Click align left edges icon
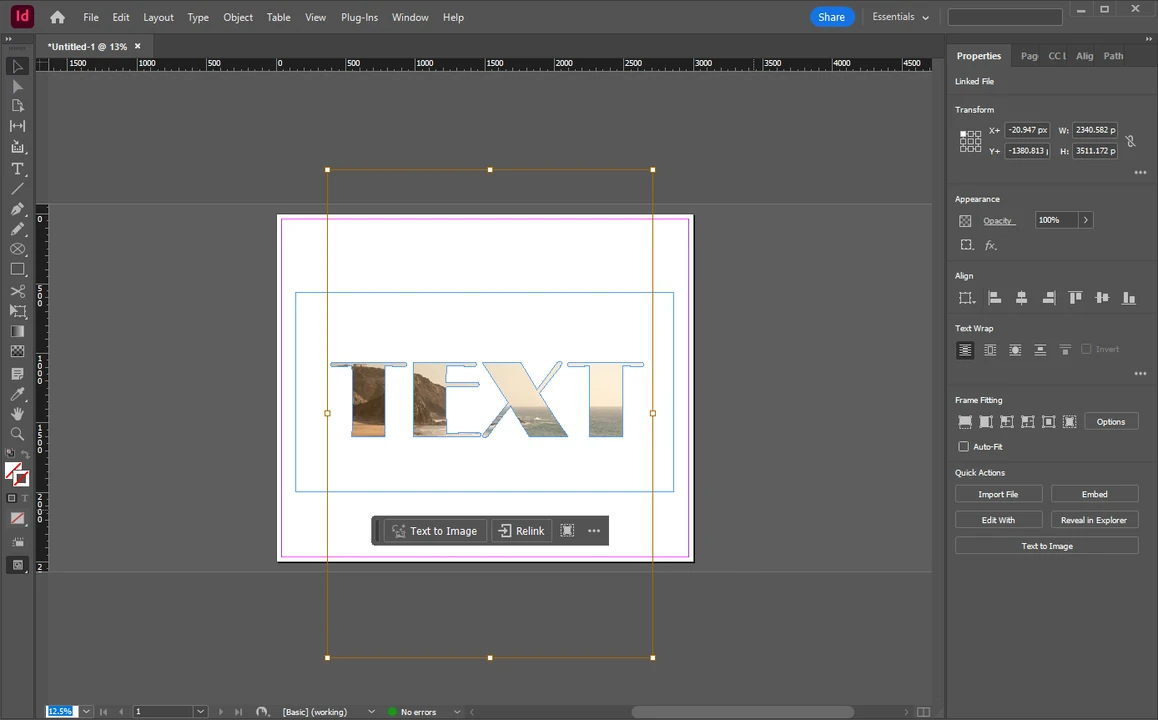 pyautogui.click(x=995, y=298)
